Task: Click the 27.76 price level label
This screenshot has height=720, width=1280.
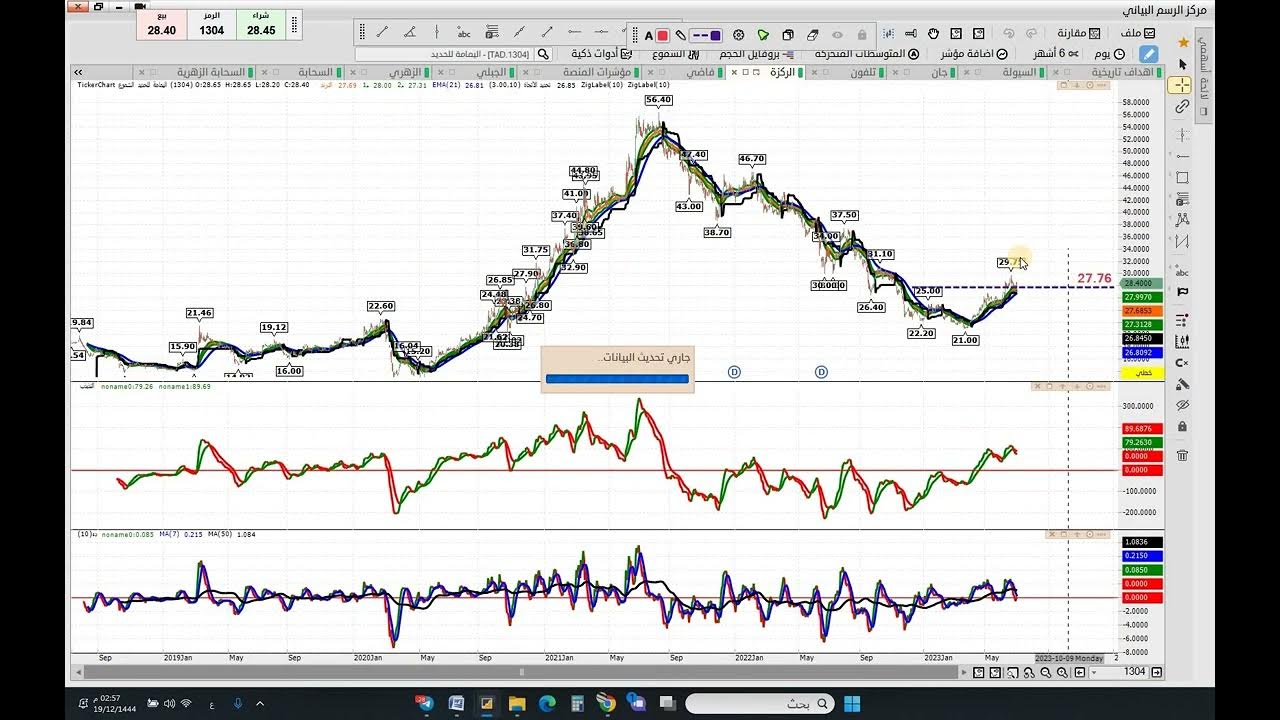Action: (x=1094, y=278)
